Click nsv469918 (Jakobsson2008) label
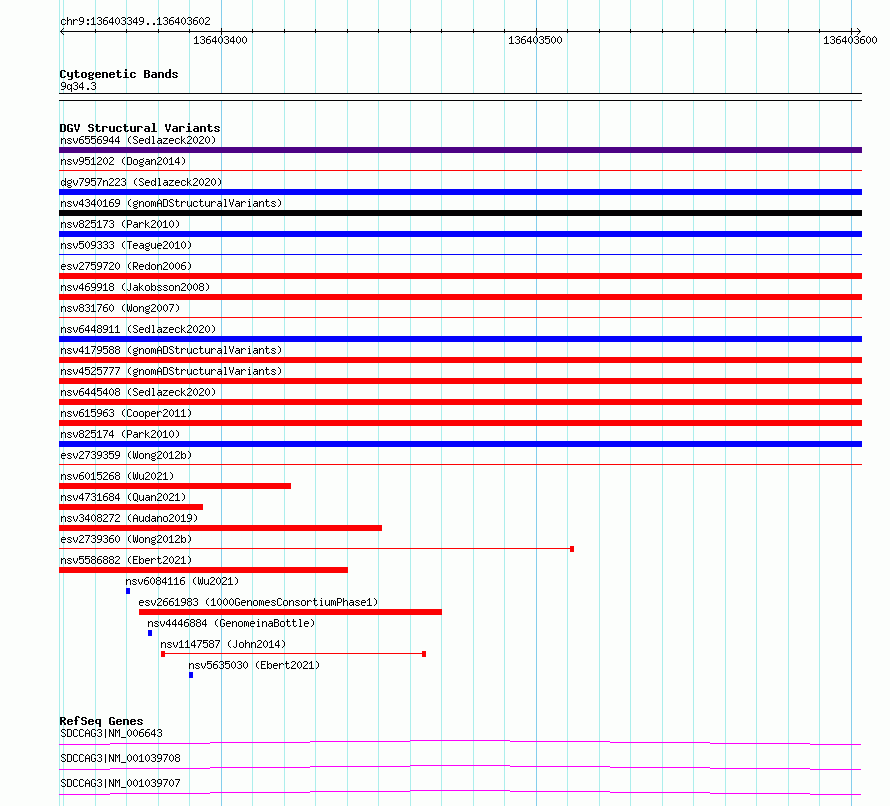 (x=135, y=287)
